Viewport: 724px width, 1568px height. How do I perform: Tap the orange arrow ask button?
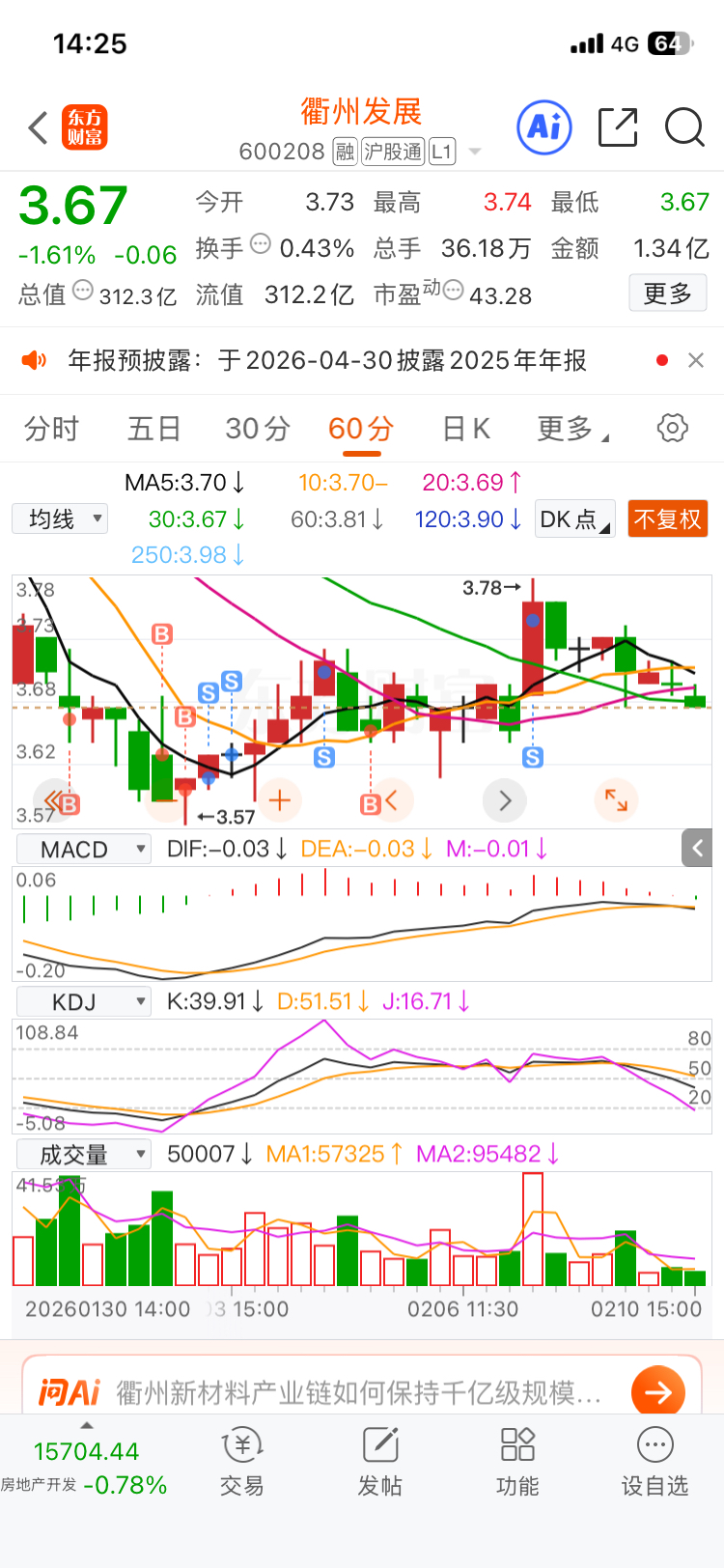(657, 1392)
